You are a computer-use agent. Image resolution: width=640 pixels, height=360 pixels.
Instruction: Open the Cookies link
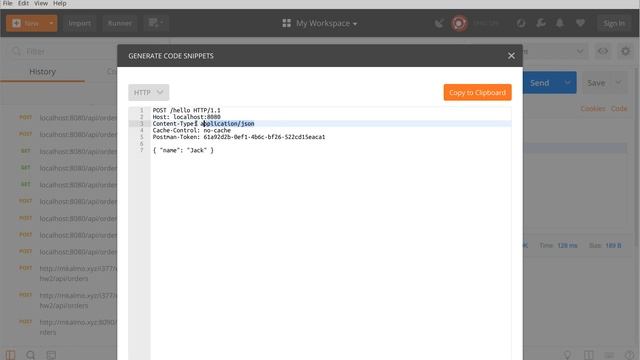[593, 109]
